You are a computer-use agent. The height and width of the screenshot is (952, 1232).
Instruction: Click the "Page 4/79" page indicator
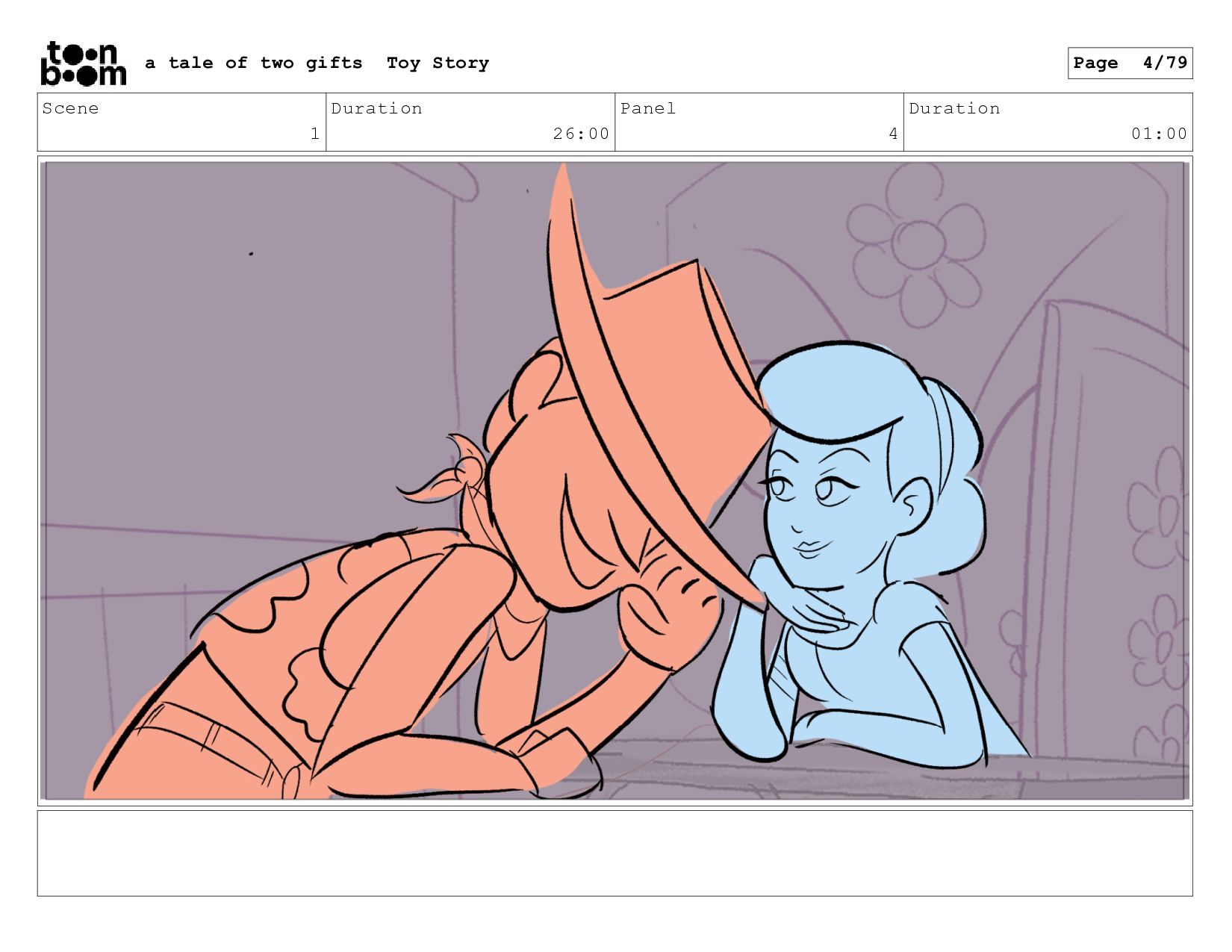[1130, 63]
